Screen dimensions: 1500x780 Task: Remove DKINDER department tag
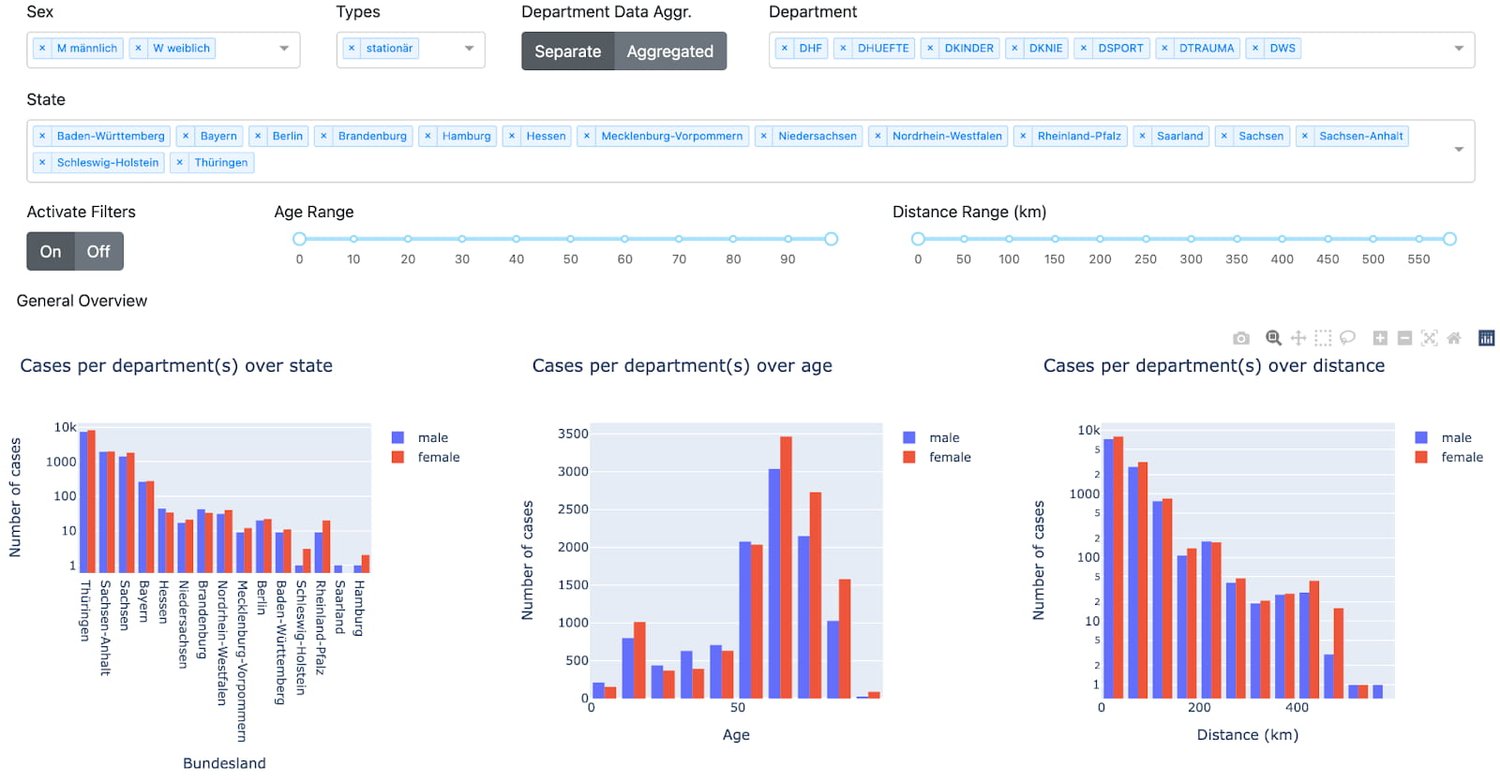930,48
